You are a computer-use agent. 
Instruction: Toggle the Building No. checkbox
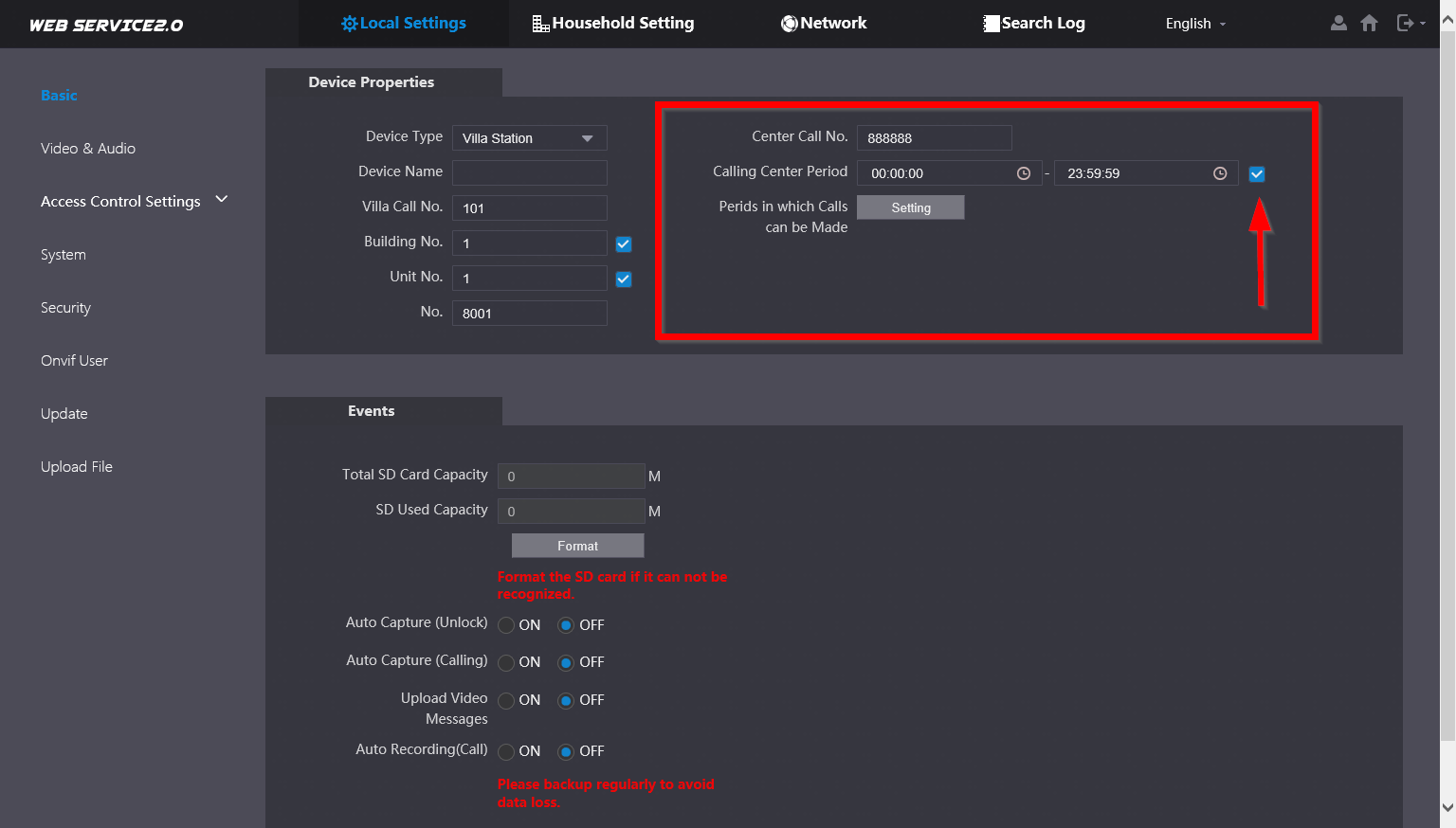[x=624, y=244]
